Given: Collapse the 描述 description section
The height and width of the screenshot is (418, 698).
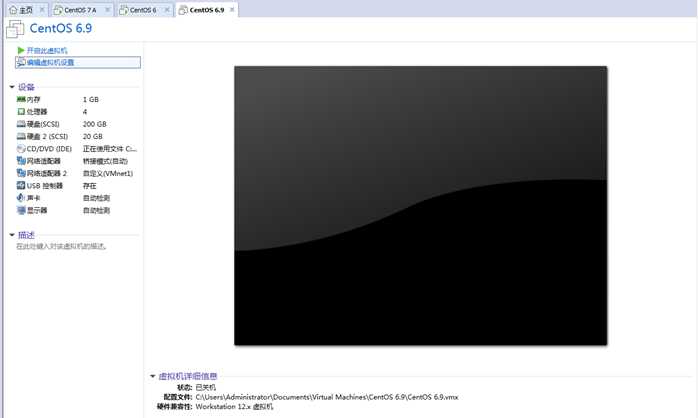Looking at the screenshot, I should click(12, 235).
